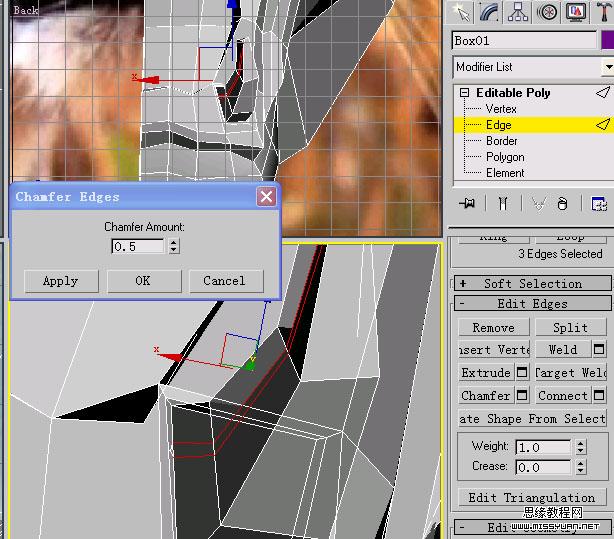Select the Editable Poly stack entry
This screenshot has width=614, height=539.
pyautogui.click(x=513, y=93)
